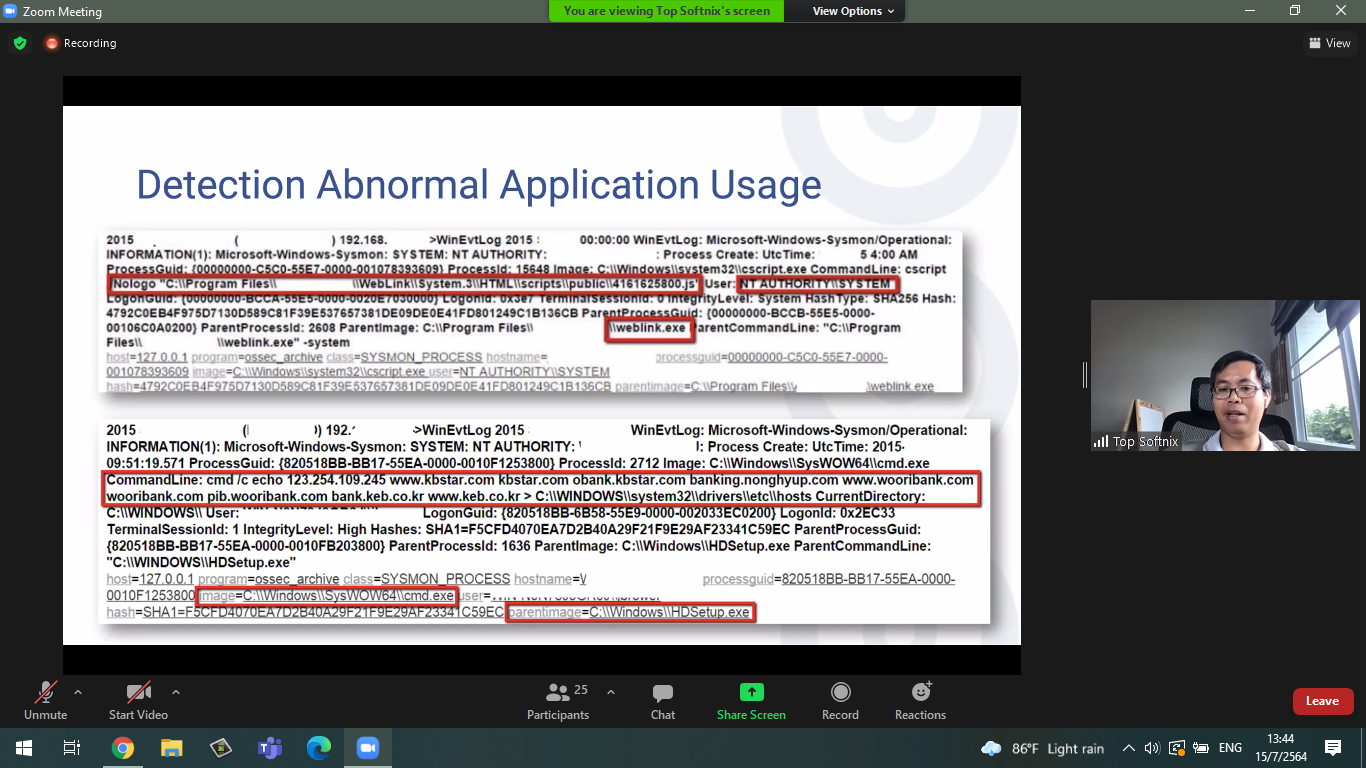Show hidden system tray icons
This screenshot has width=1366, height=768.
[1129, 748]
